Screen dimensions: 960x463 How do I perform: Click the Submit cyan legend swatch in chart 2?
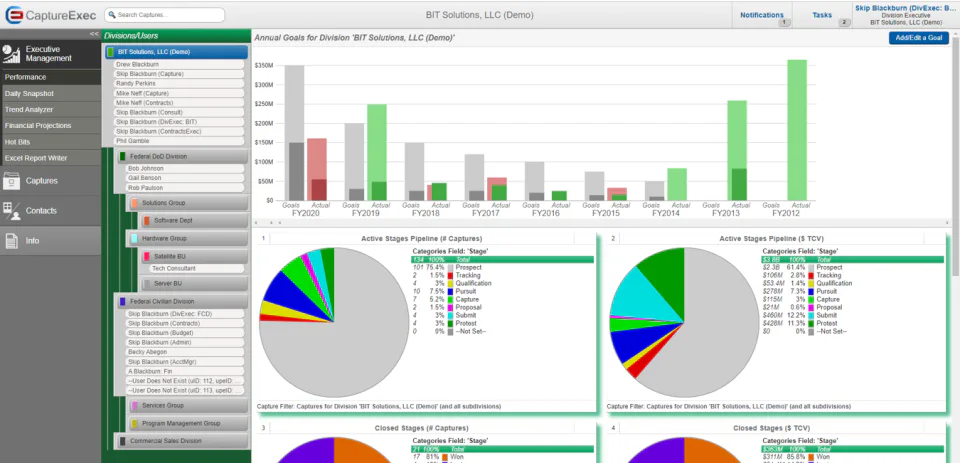coord(811,315)
